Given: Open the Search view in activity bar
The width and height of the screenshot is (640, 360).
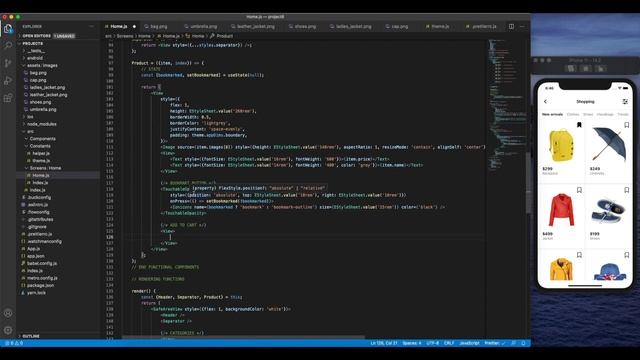Looking at the screenshot, I should click(8, 45).
